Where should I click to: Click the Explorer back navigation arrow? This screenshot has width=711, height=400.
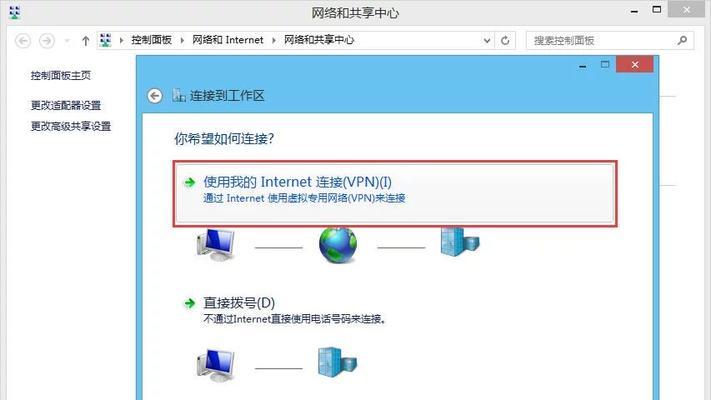coord(23,41)
